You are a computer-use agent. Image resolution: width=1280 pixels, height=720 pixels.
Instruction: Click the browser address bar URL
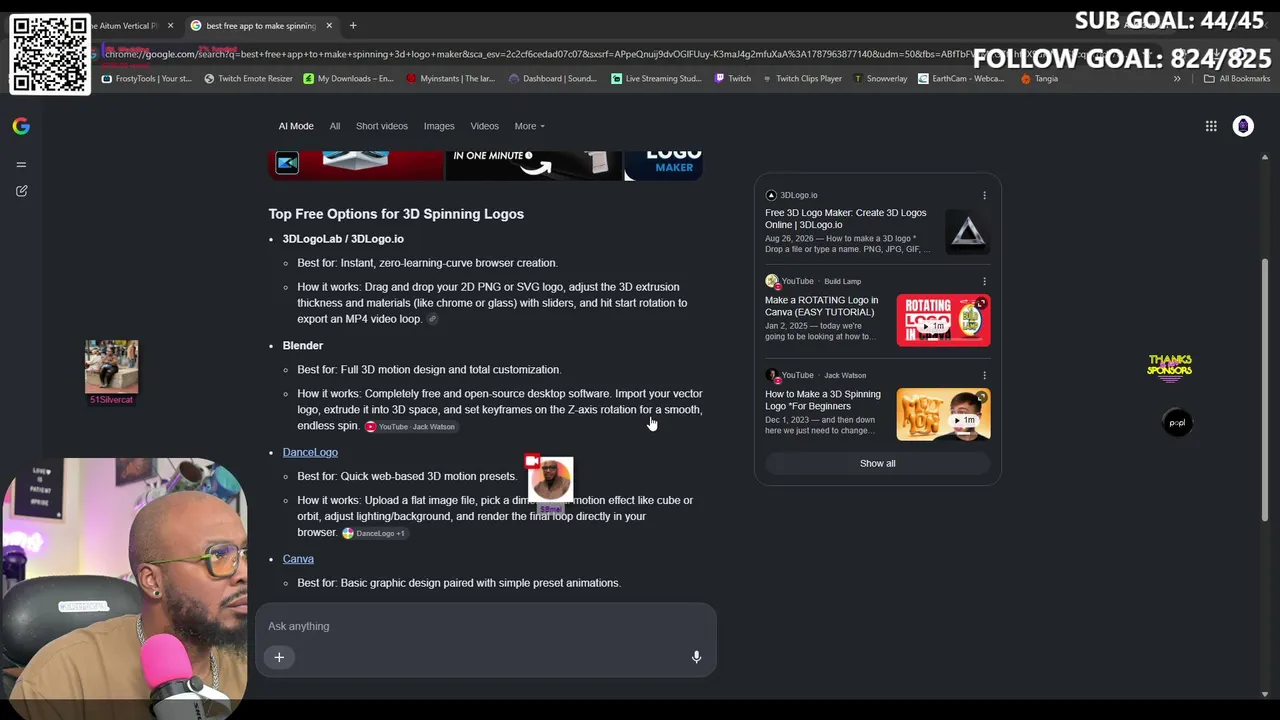point(540,54)
